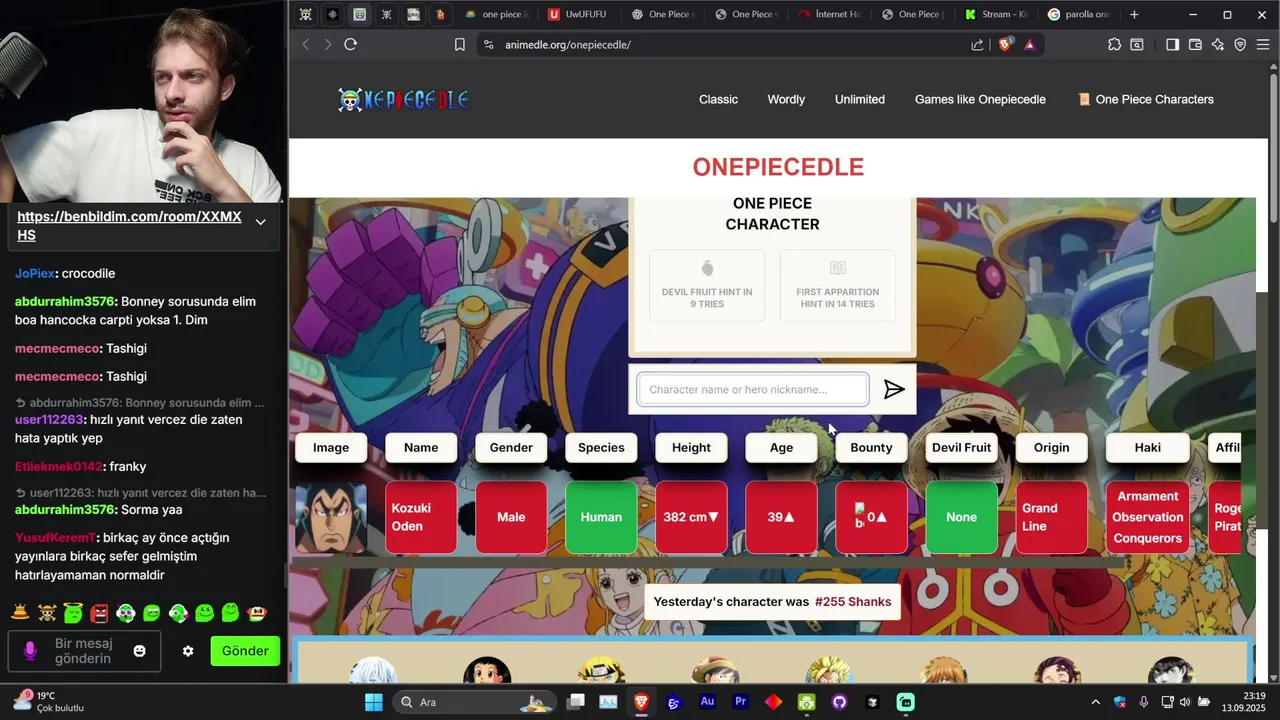Click the Height column header
The width and height of the screenshot is (1280, 720).
tap(691, 447)
